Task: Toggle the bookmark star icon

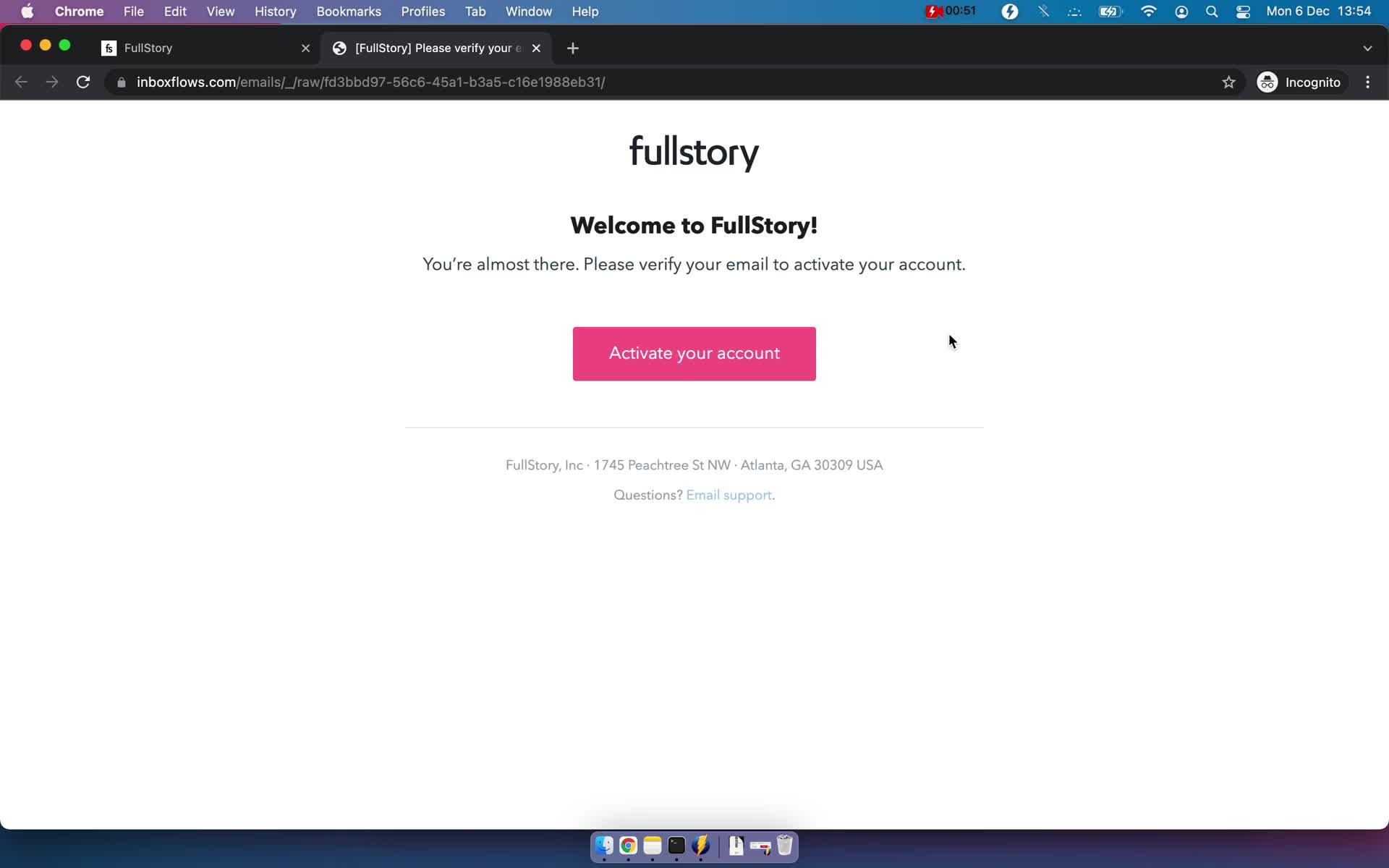Action: 1228,82
